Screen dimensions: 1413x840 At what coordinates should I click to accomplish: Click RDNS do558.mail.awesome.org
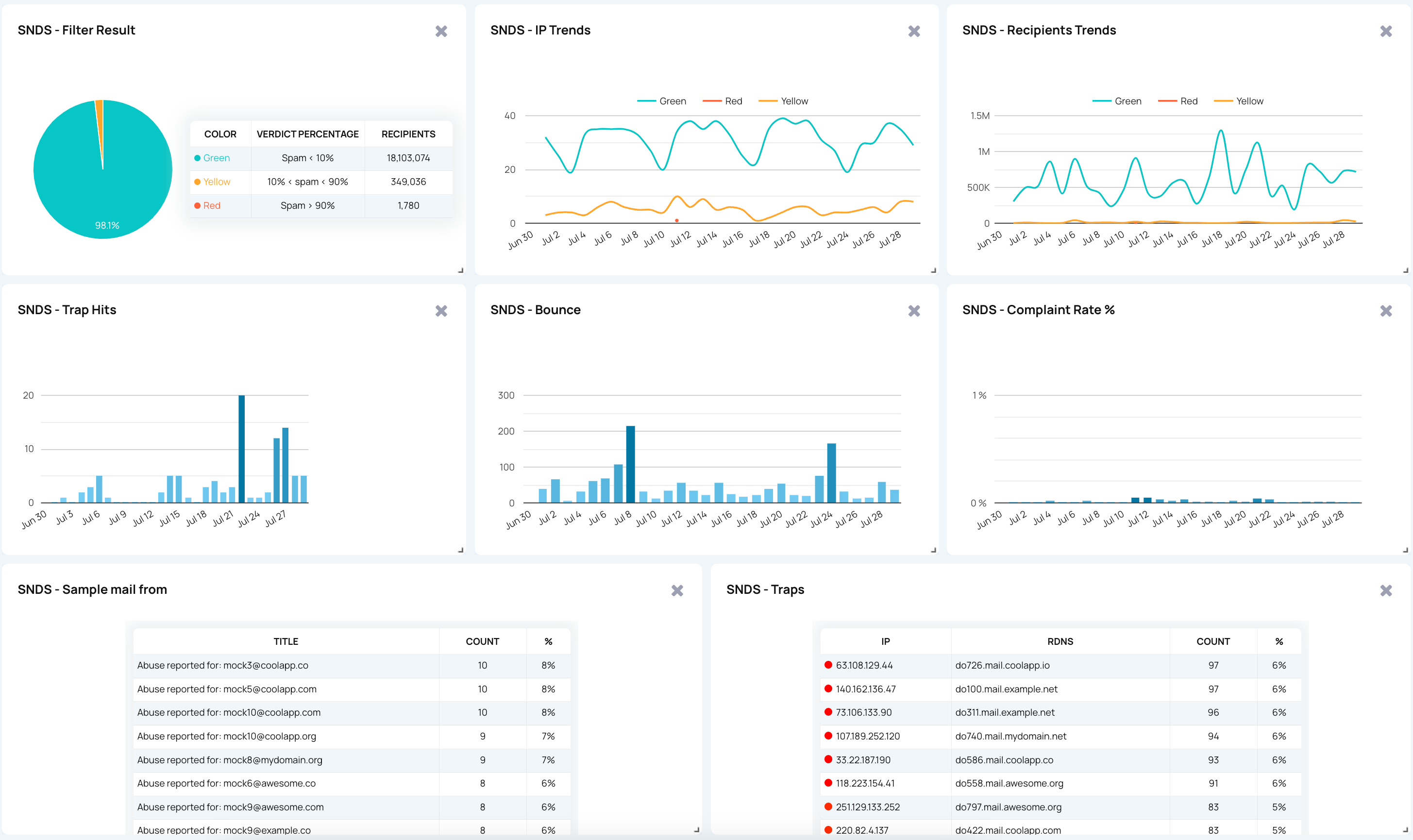pos(1009,783)
